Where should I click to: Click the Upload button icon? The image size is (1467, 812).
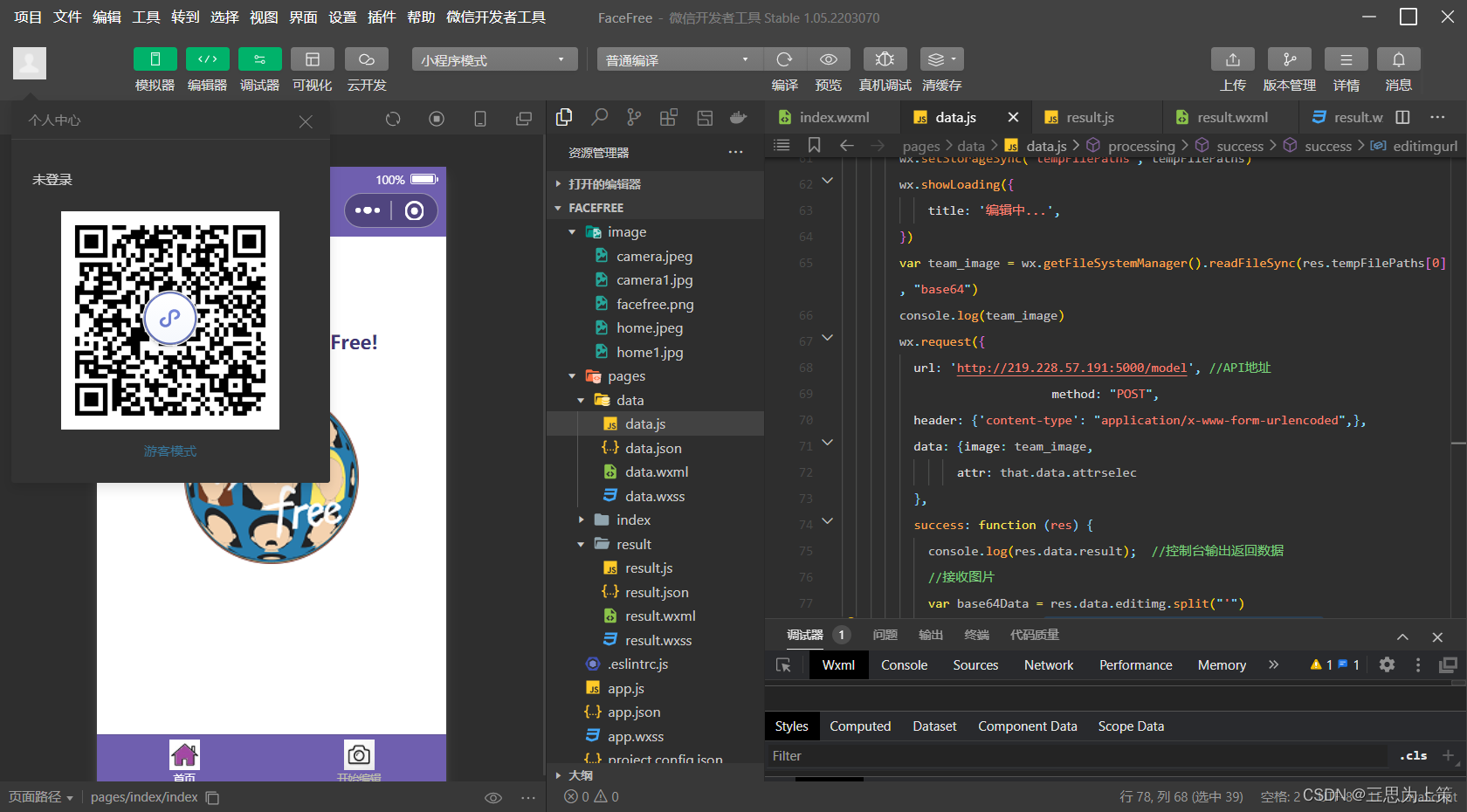1233,58
